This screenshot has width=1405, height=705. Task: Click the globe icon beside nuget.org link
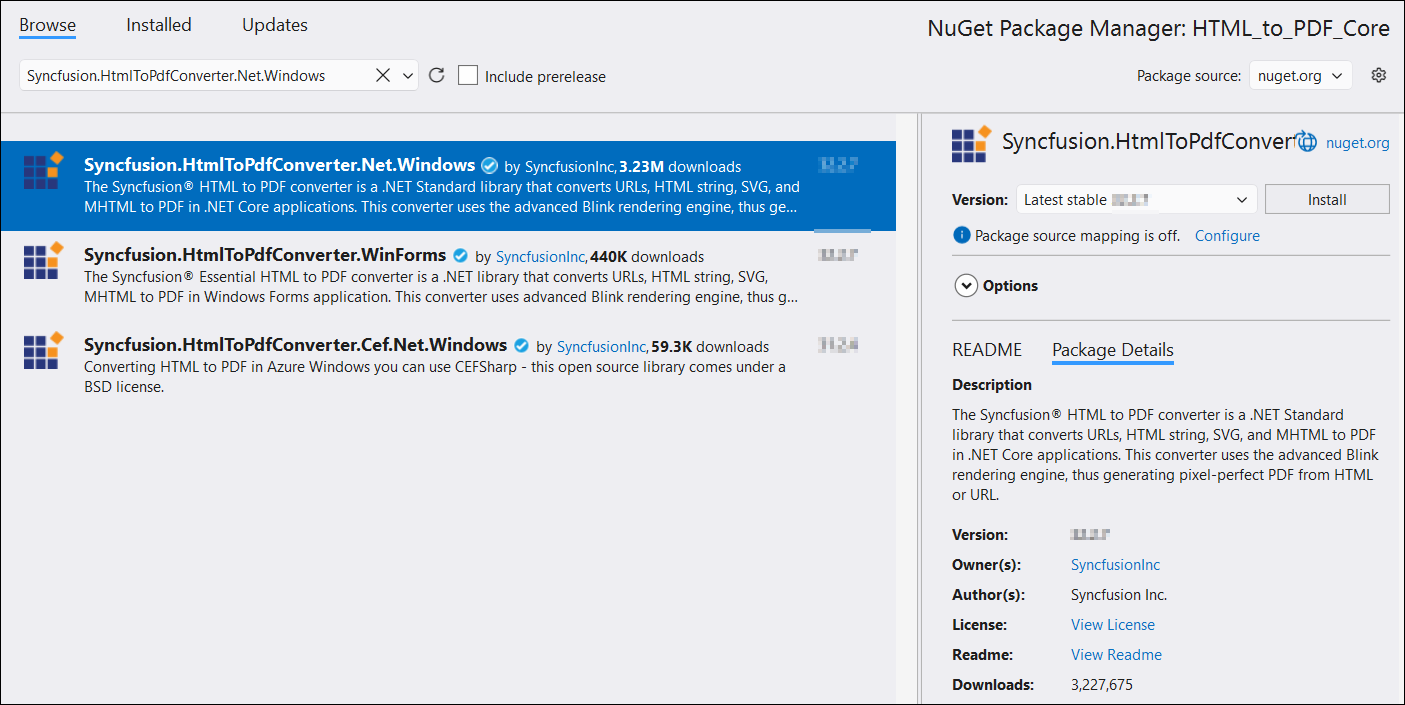pyautogui.click(x=1306, y=143)
